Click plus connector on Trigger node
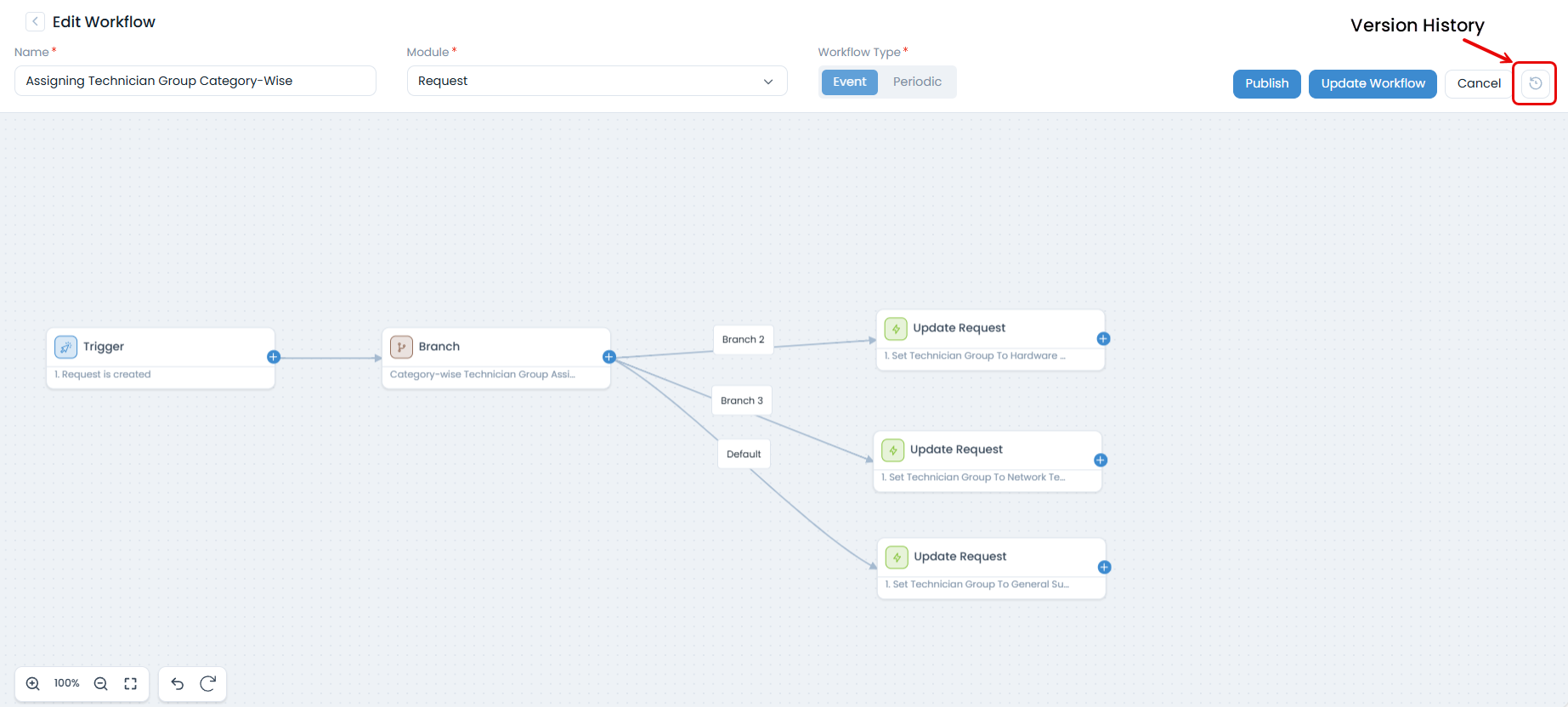Screen dimensions: 1568x707 (x=274, y=357)
